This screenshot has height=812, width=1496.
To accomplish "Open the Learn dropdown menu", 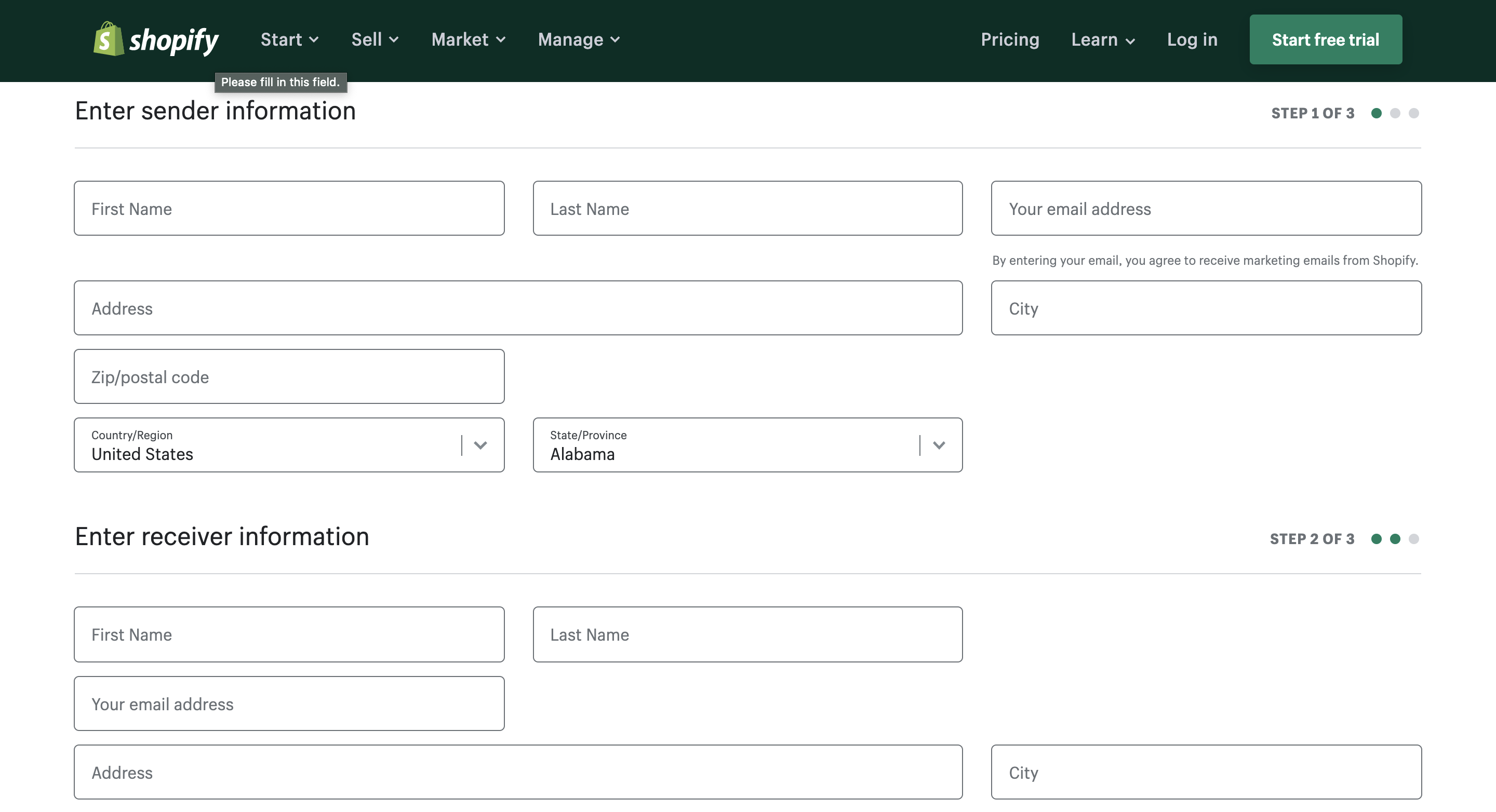I will [1103, 39].
